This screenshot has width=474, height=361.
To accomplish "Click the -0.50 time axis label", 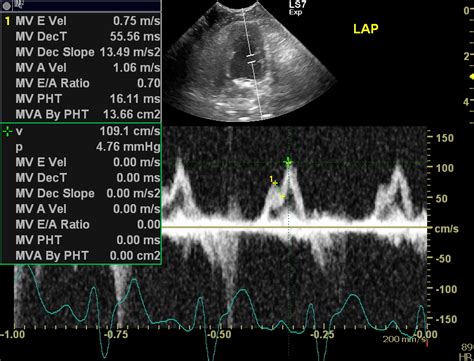I will (219, 334).
